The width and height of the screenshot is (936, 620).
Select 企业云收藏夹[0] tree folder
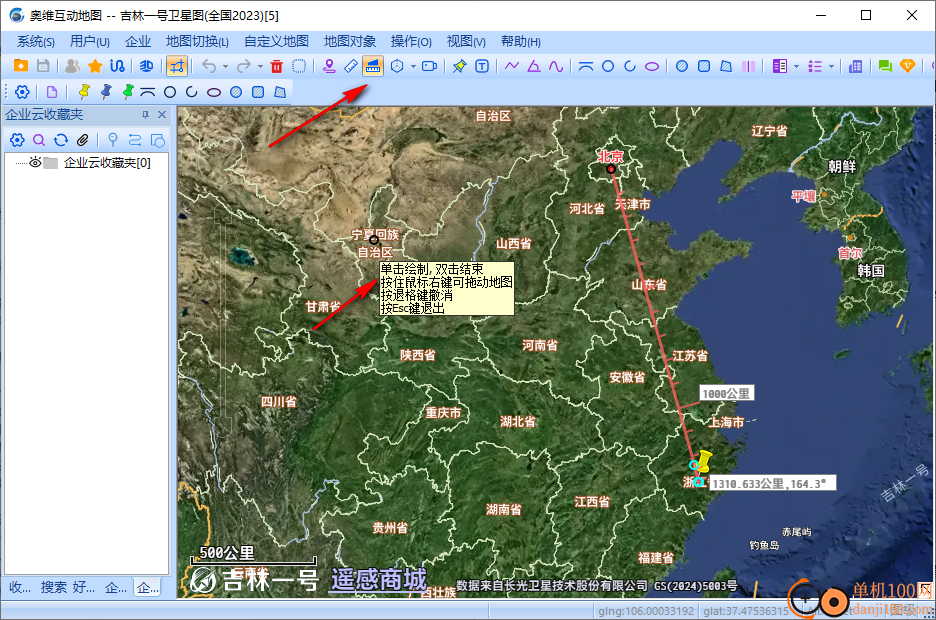(x=107, y=162)
